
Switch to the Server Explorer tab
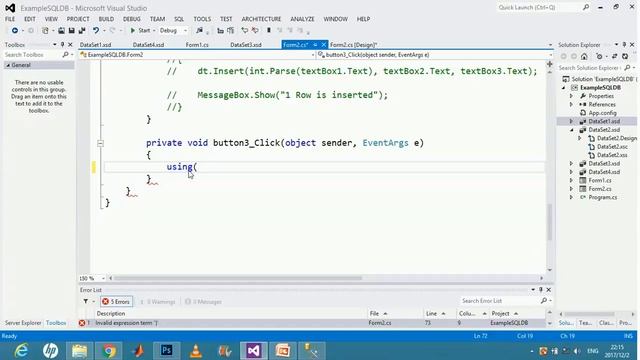23,323
